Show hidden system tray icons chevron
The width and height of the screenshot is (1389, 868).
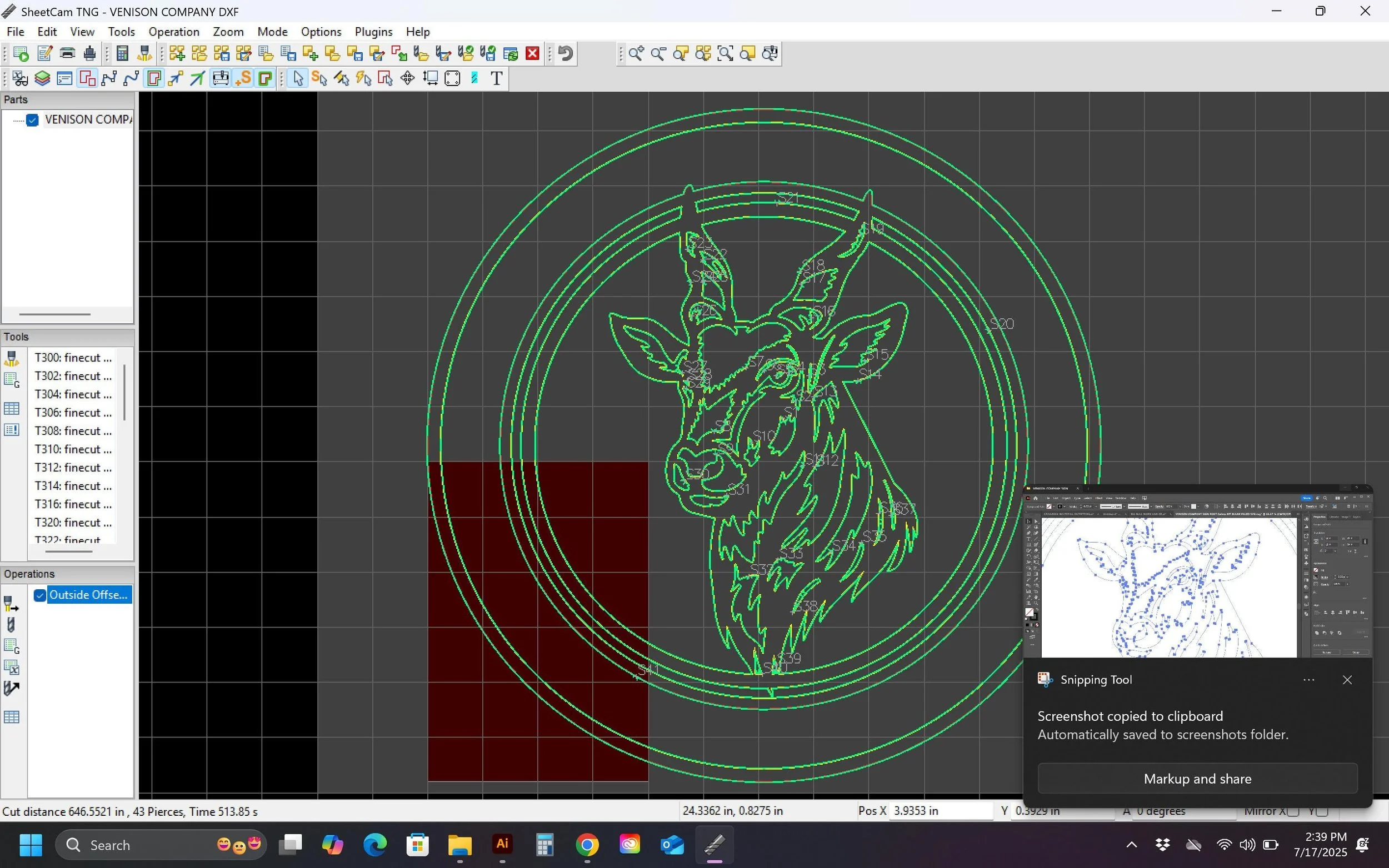tap(1131, 845)
